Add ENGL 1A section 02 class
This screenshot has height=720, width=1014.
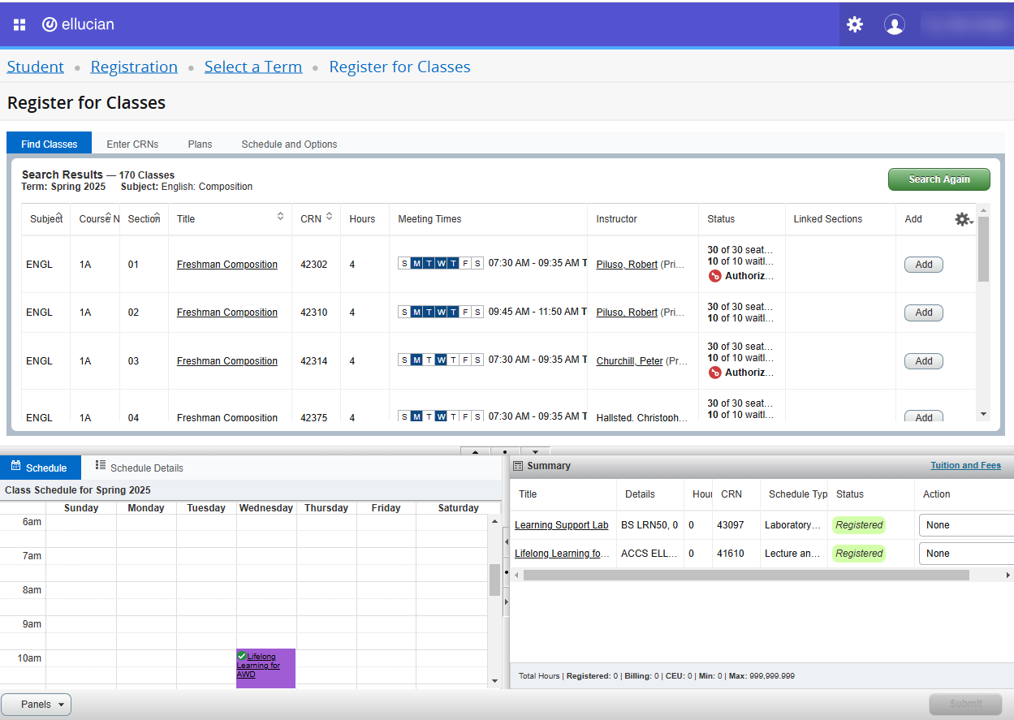click(923, 312)
